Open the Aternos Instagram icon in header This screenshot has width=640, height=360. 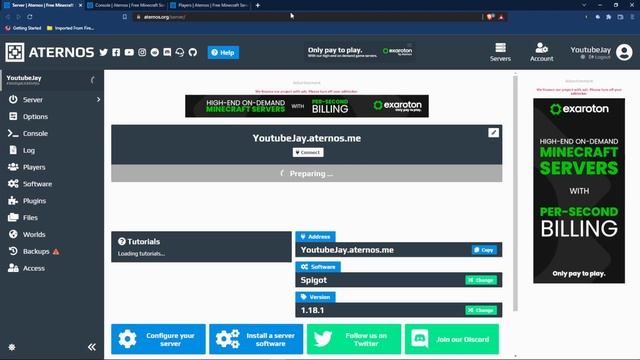(x=142, y=52)
